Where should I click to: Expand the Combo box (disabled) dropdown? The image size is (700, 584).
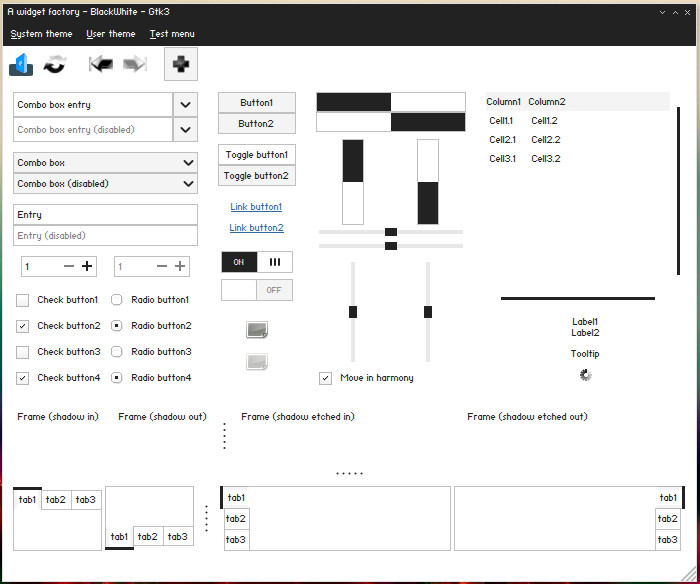[105, 184]
